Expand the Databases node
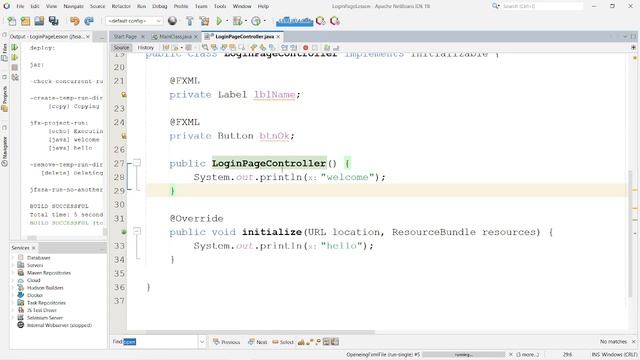 (x=13, y=258)
